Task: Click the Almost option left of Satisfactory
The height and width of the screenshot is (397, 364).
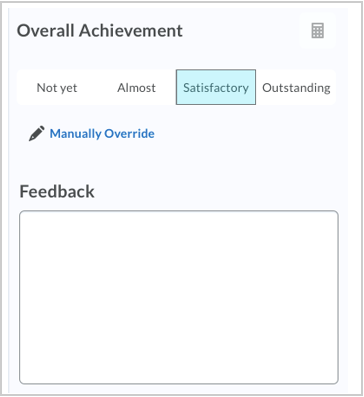Action: tap(136, 88)
